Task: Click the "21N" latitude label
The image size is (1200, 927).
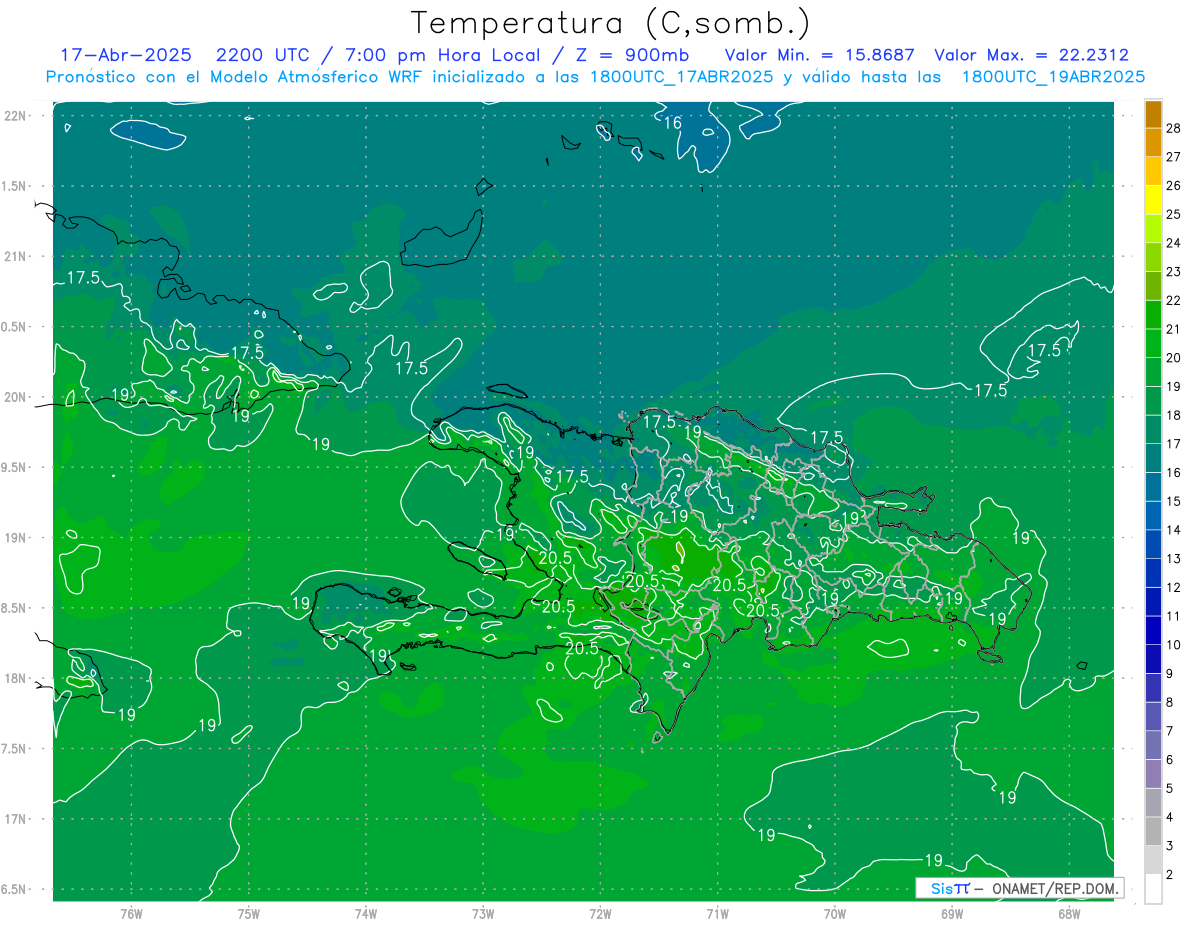Action: [x=15, y=256]
